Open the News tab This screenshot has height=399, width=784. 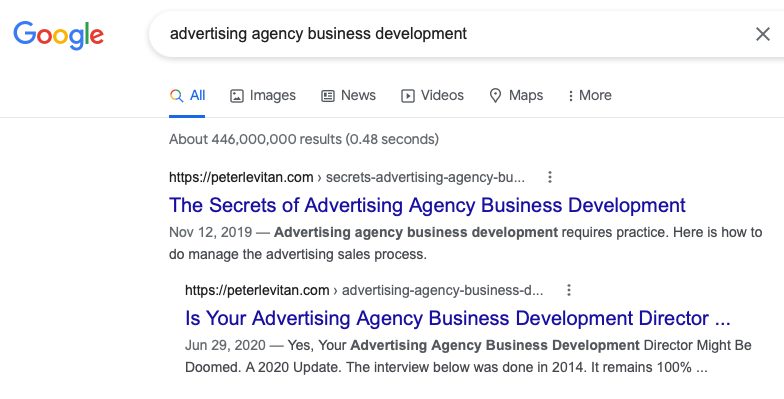[x=348, y=96]
